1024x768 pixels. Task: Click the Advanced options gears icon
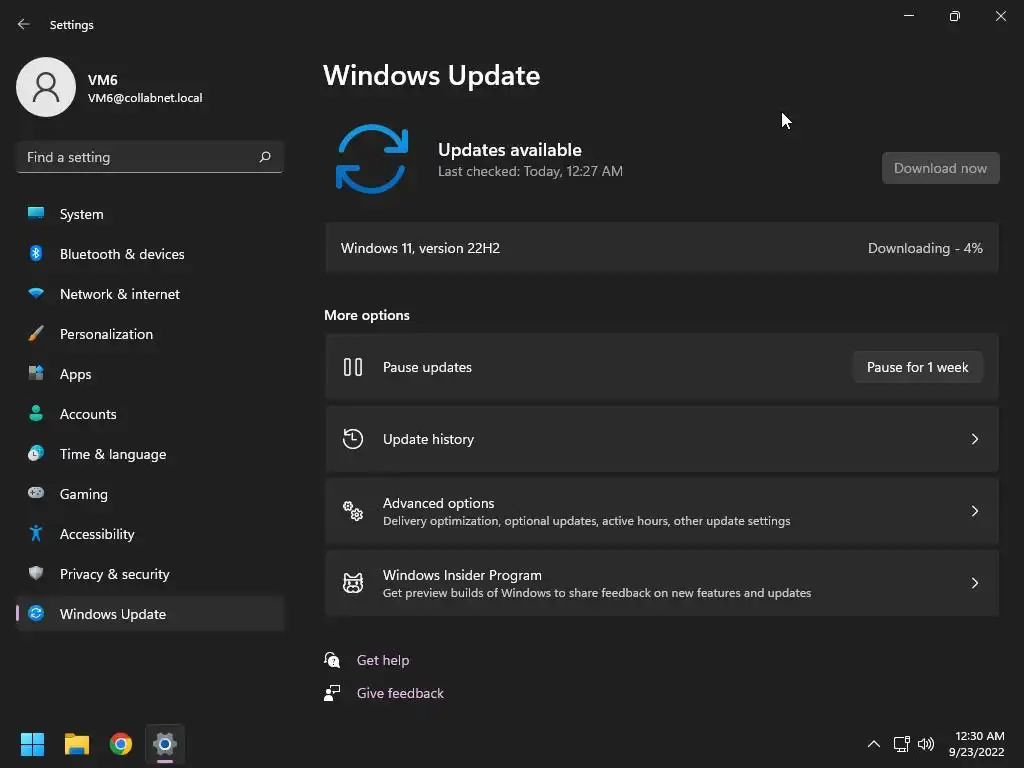(353, 511)
